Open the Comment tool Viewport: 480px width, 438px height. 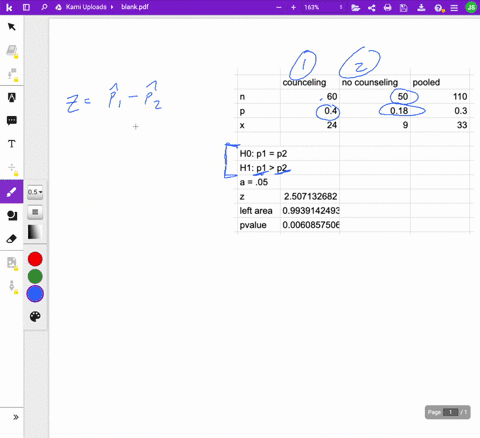(x=12, y=120)
